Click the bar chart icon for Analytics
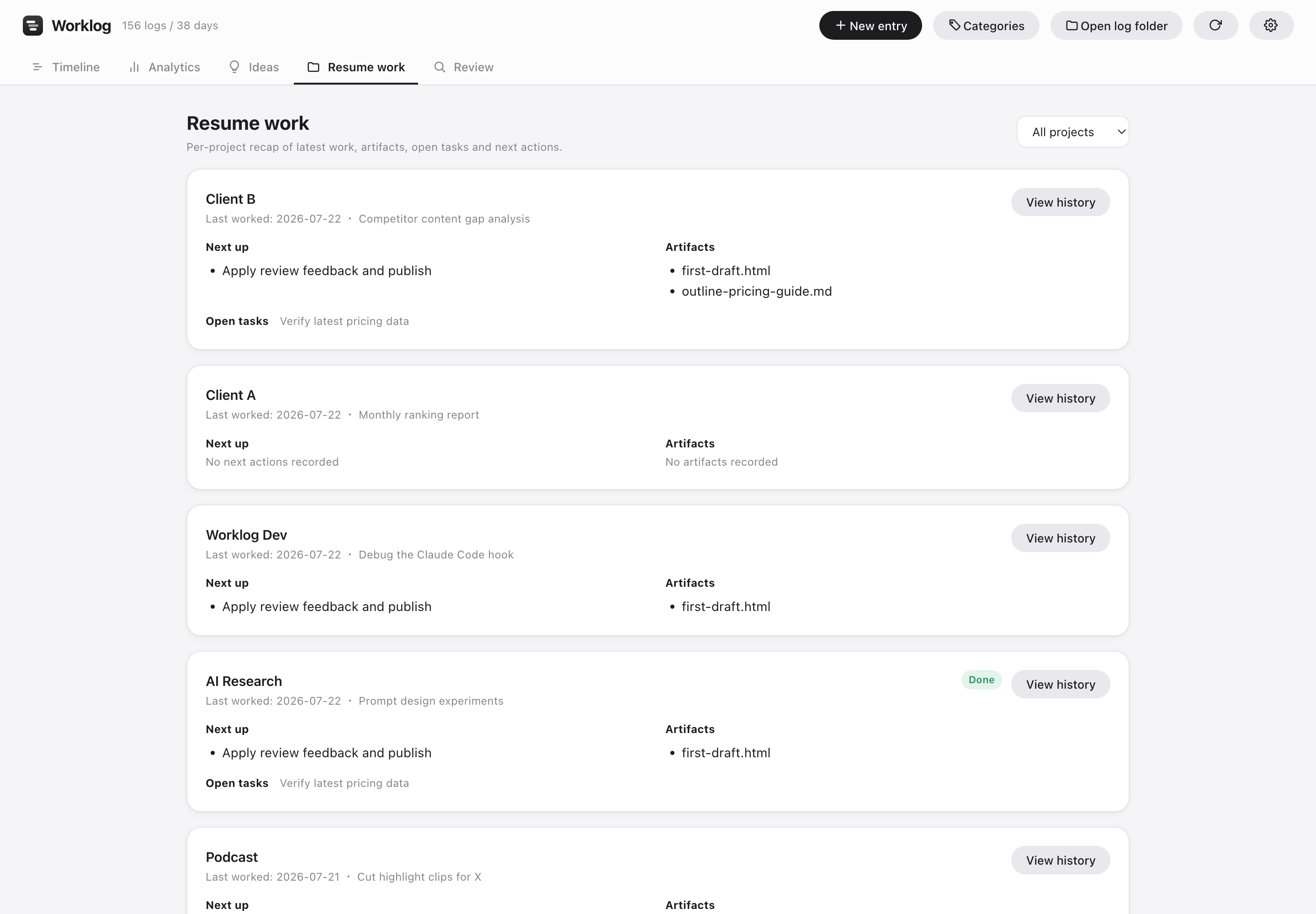The height and width of the screenshot is (914, 1316). pos(134,67)
